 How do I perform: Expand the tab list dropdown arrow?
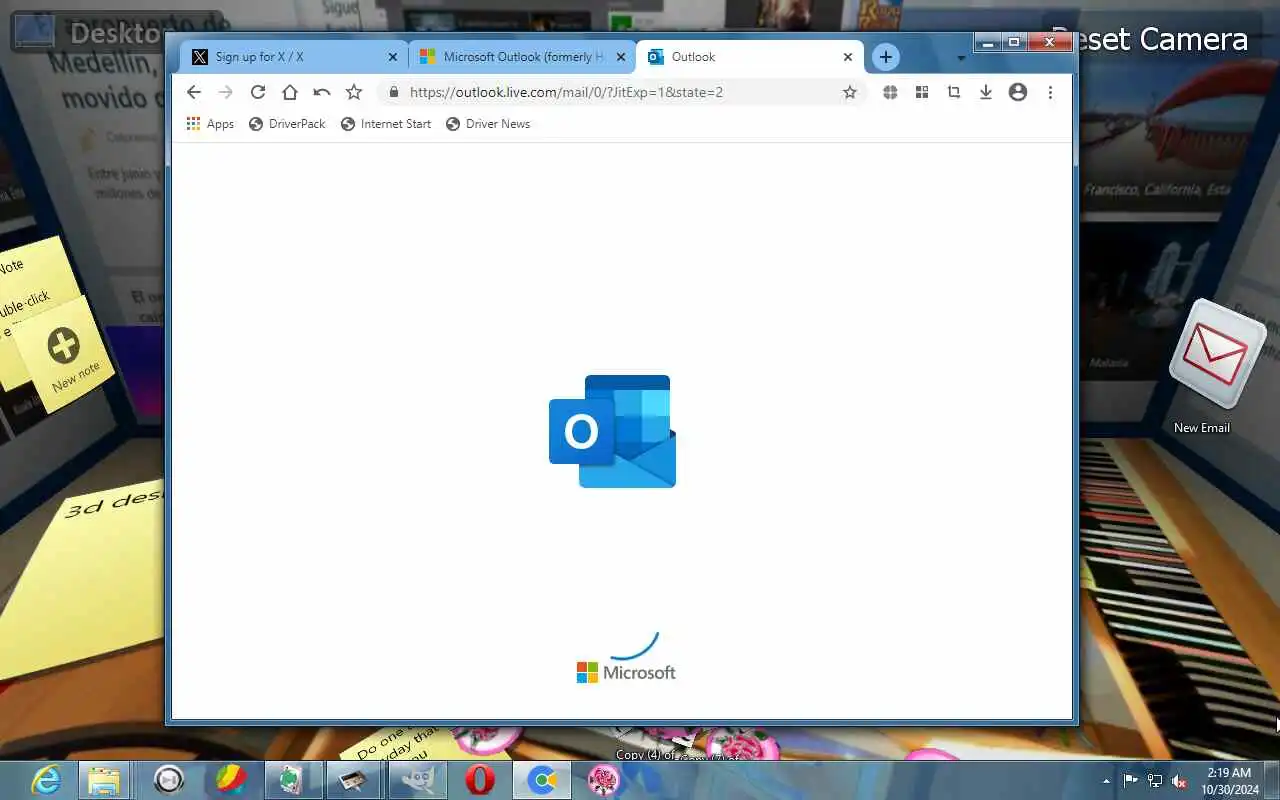point(961,58)
